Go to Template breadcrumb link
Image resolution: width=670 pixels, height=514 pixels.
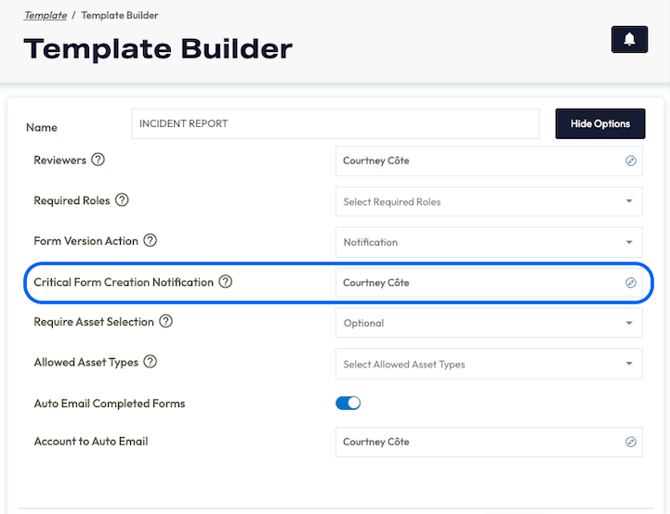[46, 16]
